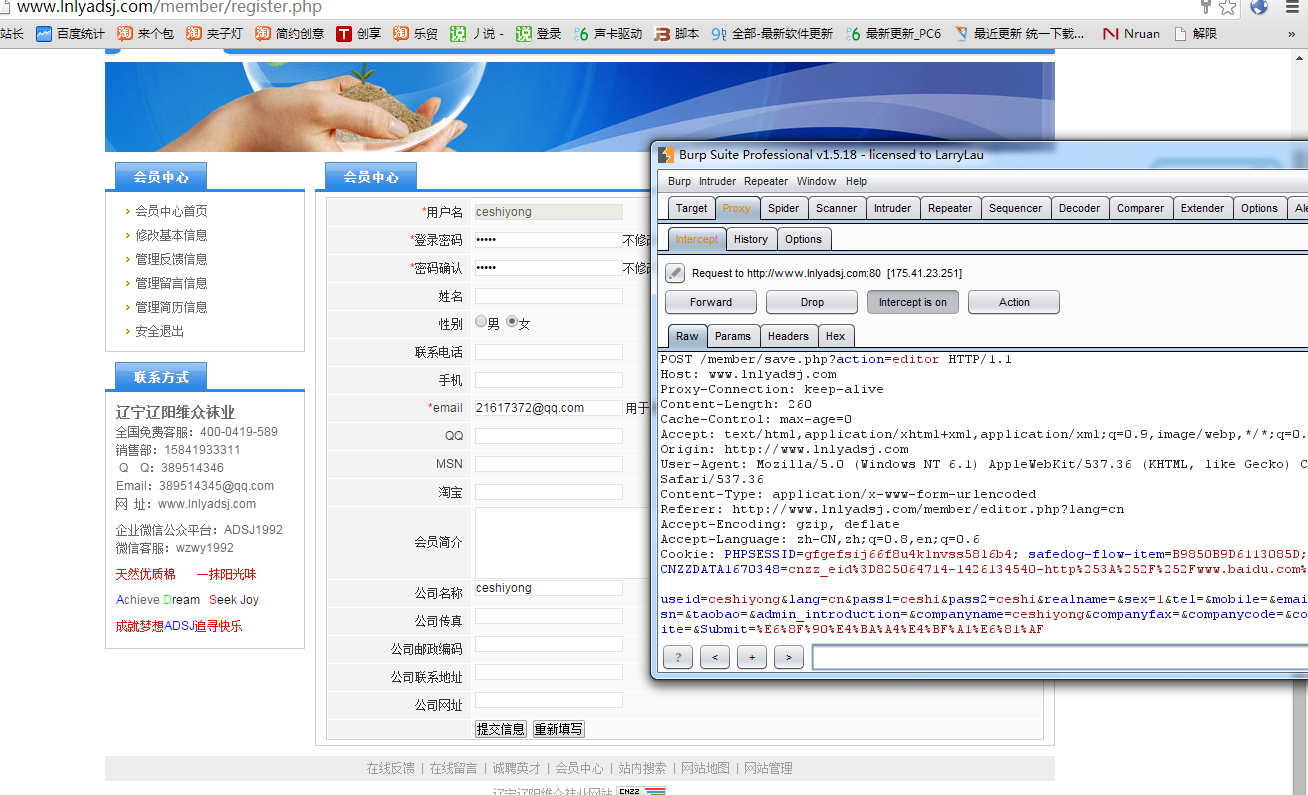Screen dimensions: 1308x795
Task: Open the Nruan bookmark
Action: point(1131,34)
